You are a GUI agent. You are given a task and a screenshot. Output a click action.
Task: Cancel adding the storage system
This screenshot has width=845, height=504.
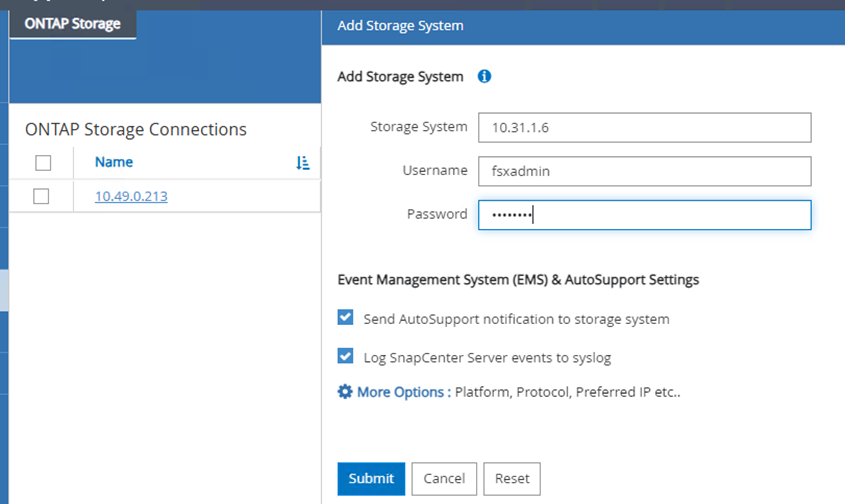pyautogui.click(x=444, y=478)
